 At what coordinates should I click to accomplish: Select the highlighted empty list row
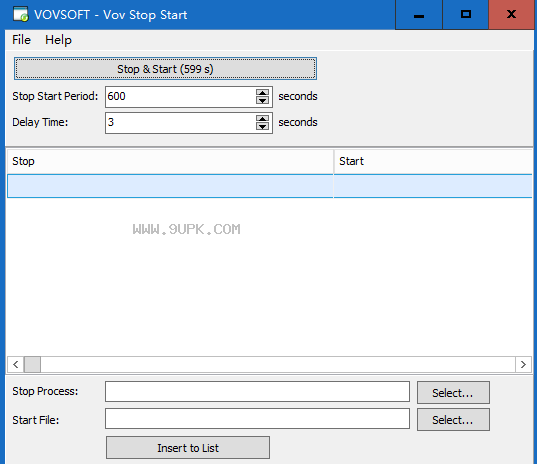point(270,186)
